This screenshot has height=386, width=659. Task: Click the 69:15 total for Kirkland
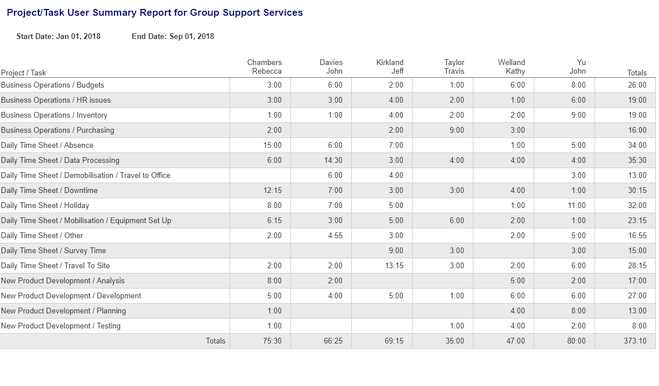pos(394,341)
